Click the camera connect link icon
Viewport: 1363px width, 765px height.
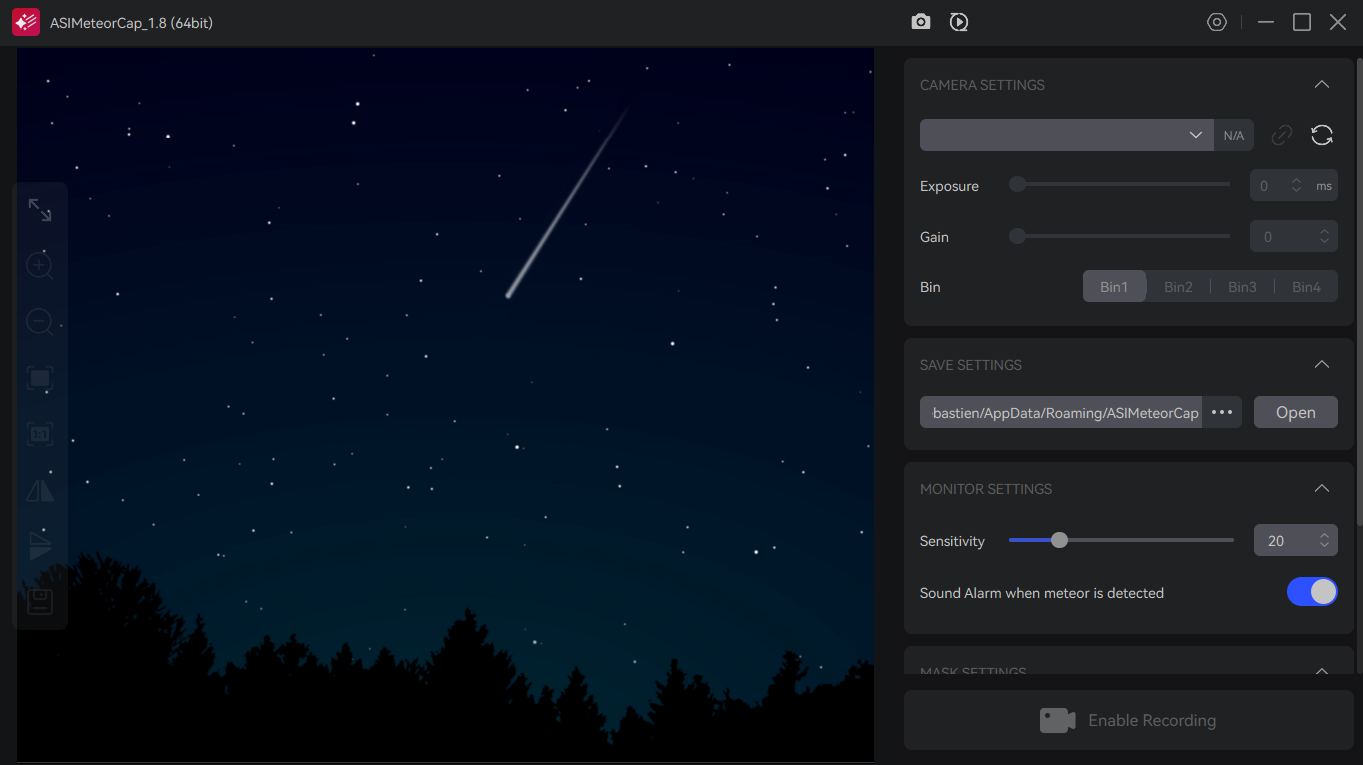point(1282,135)
